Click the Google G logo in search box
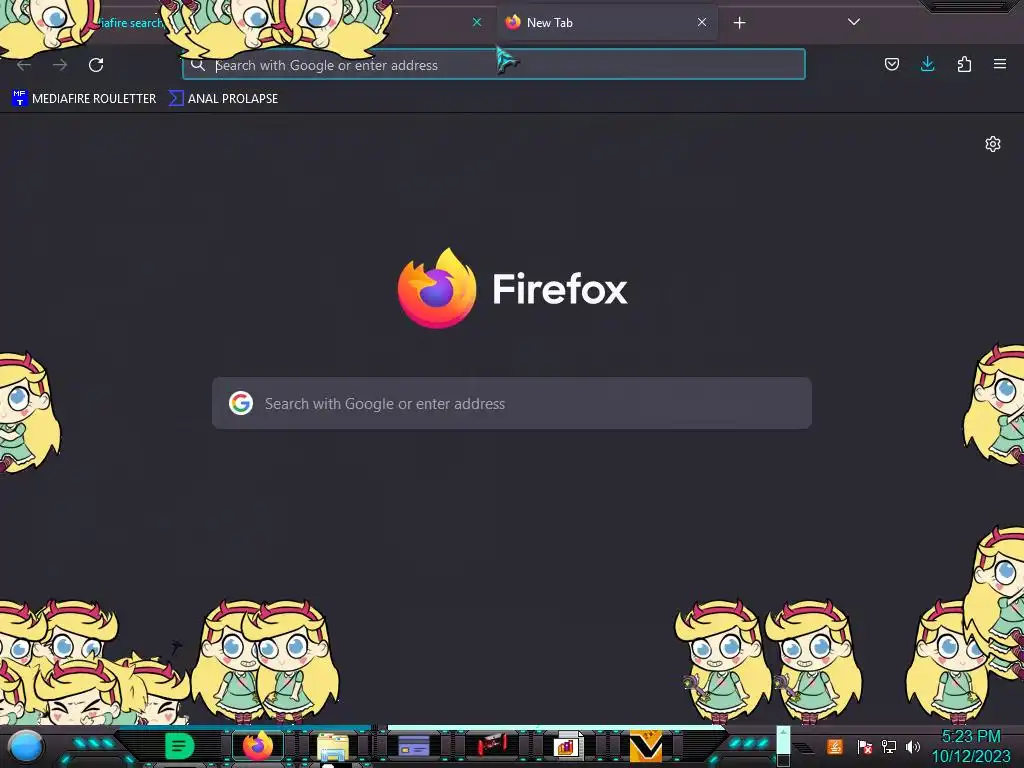 pyautogui.click(x=241, y=404)
